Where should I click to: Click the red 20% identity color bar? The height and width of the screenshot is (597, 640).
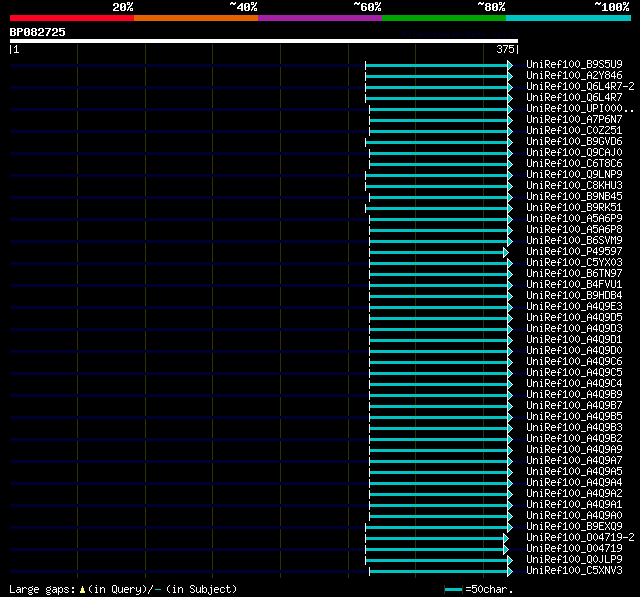point(72,18)
